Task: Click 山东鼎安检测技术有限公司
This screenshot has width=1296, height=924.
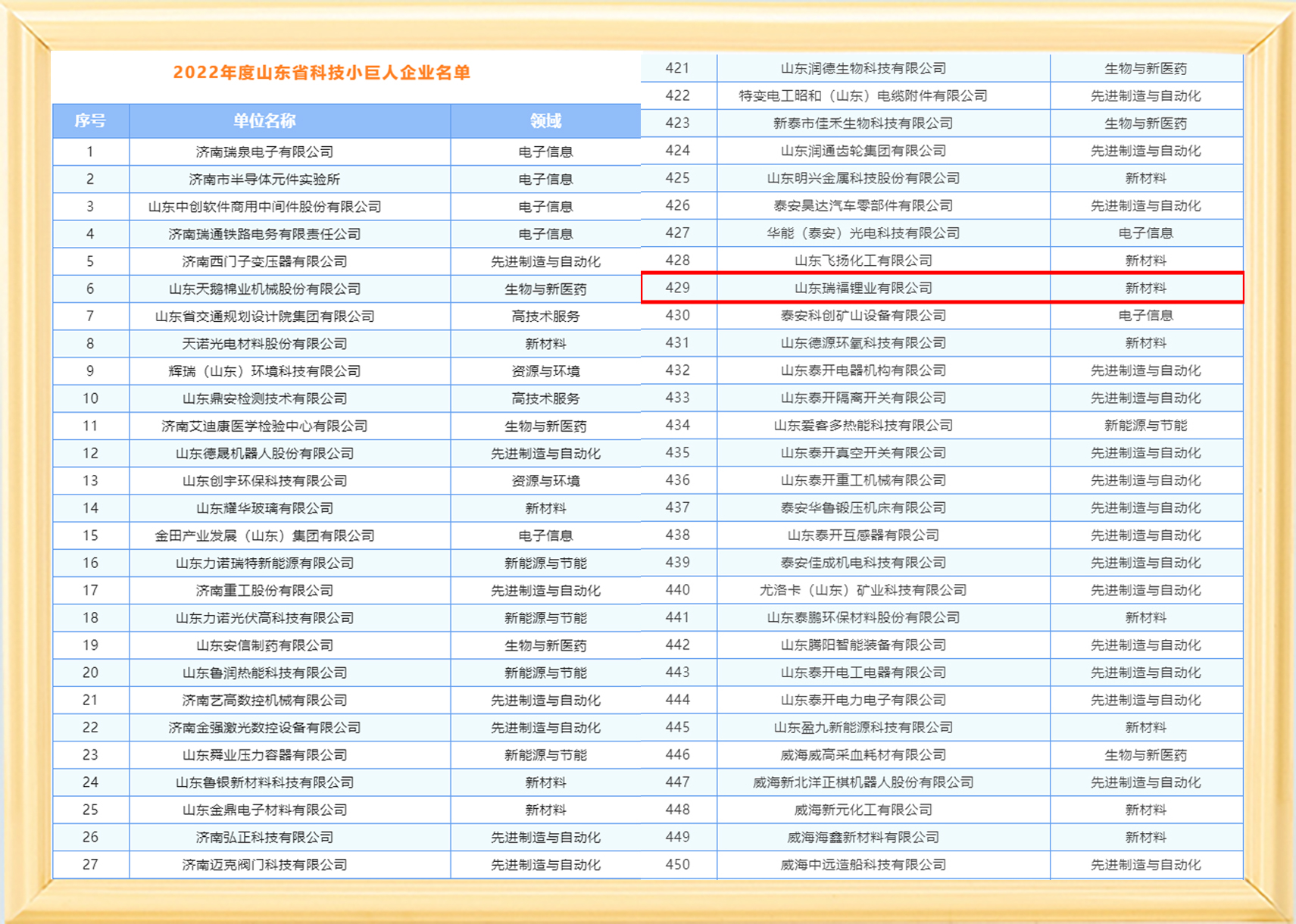Action: click(264, 398)
